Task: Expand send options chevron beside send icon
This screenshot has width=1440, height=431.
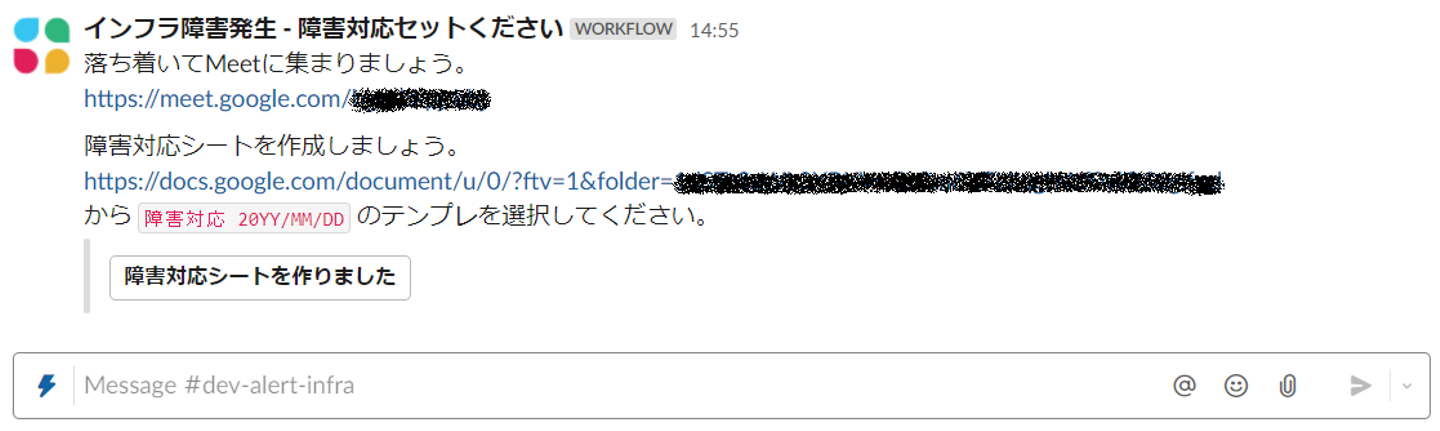Action: pos(1407,385)
